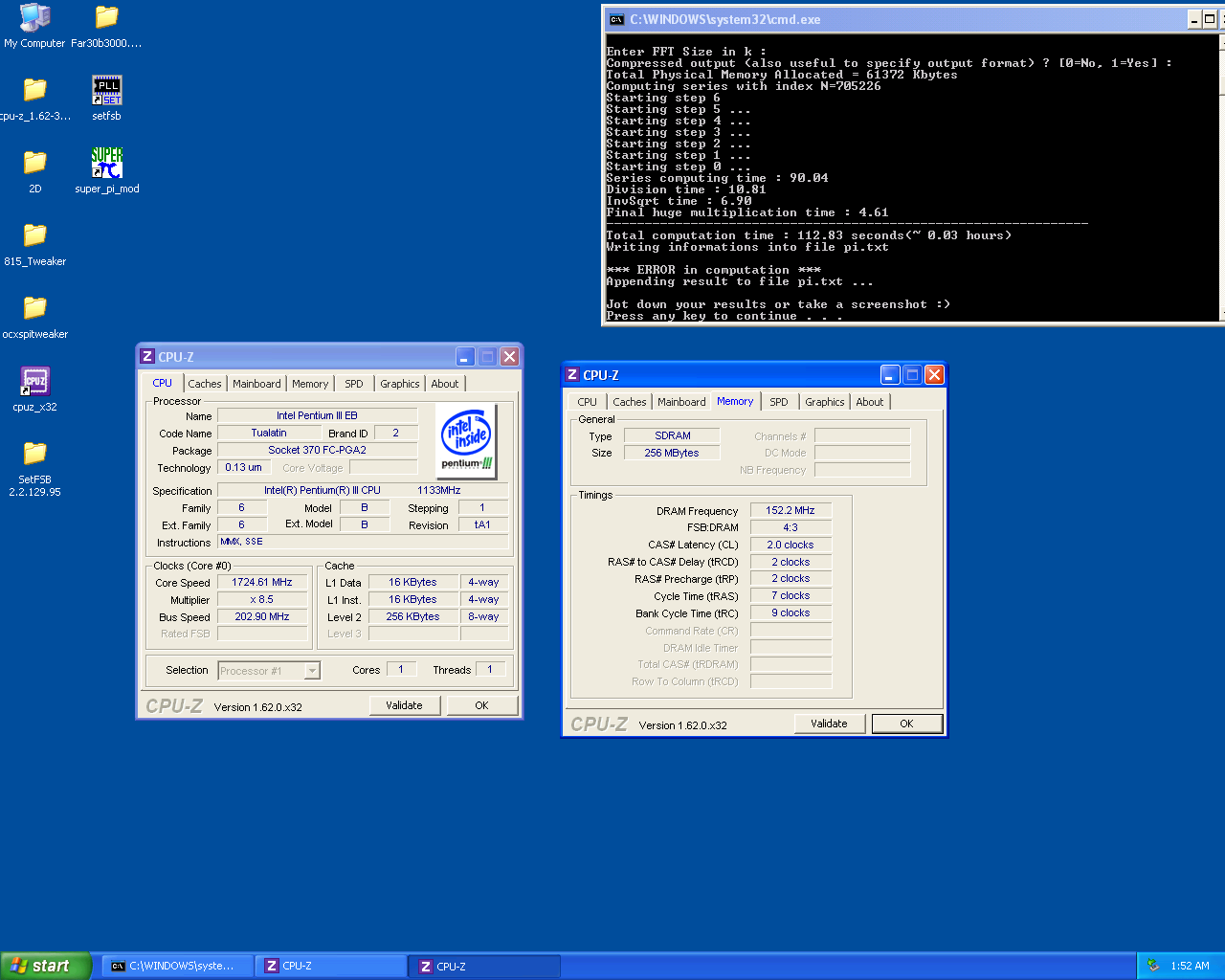The height and width of the screenshot is (980, 1225).
Task: Switch to About tab in Memory CPU-Z window
Action: point(869,402)
